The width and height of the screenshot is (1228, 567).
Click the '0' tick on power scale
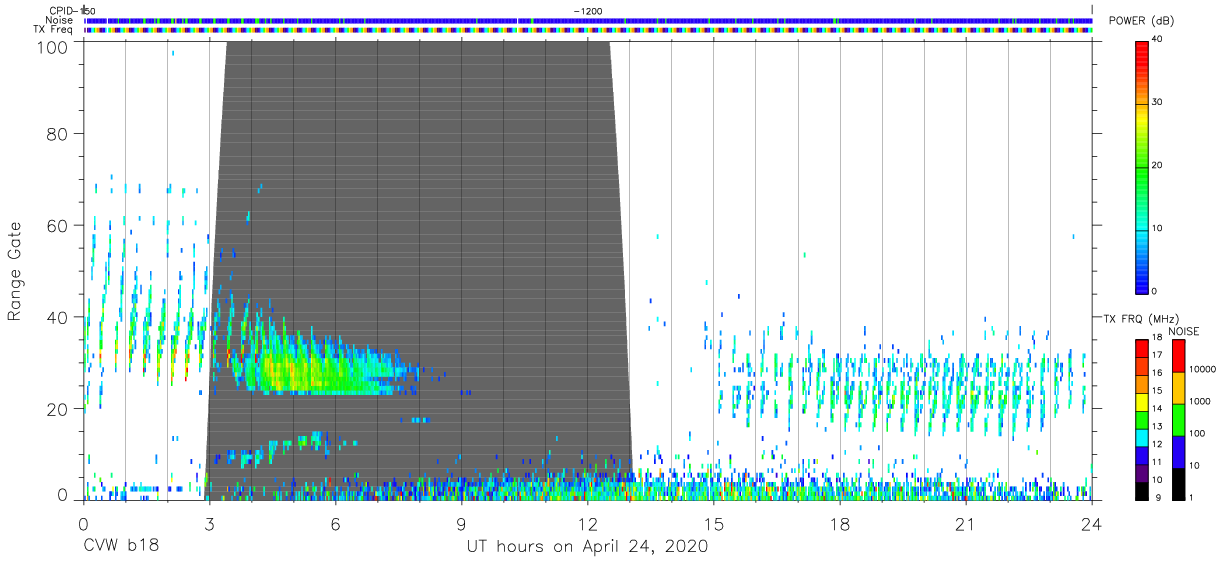1155,292
